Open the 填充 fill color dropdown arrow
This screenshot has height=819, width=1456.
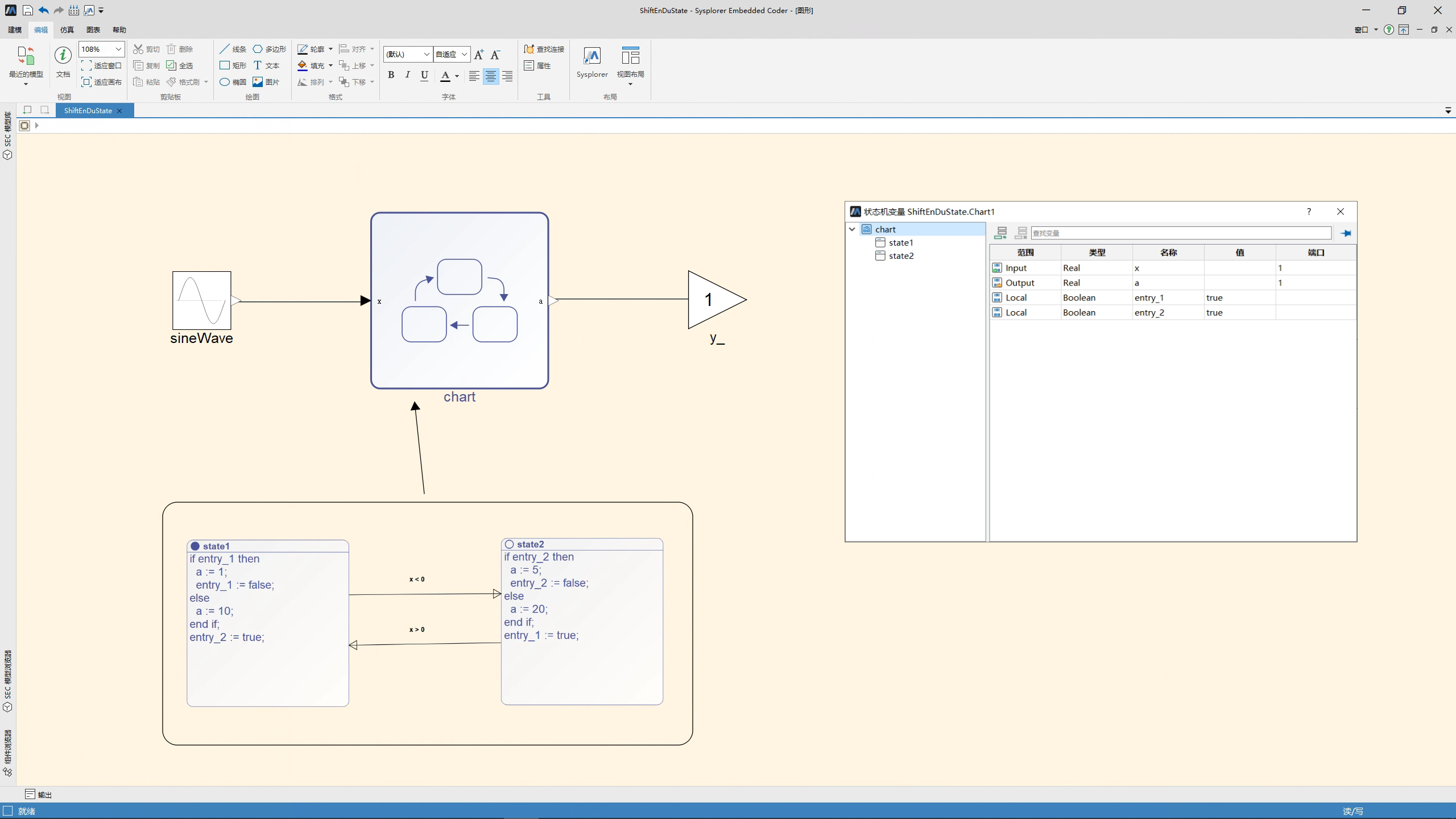tap(330, 65)
